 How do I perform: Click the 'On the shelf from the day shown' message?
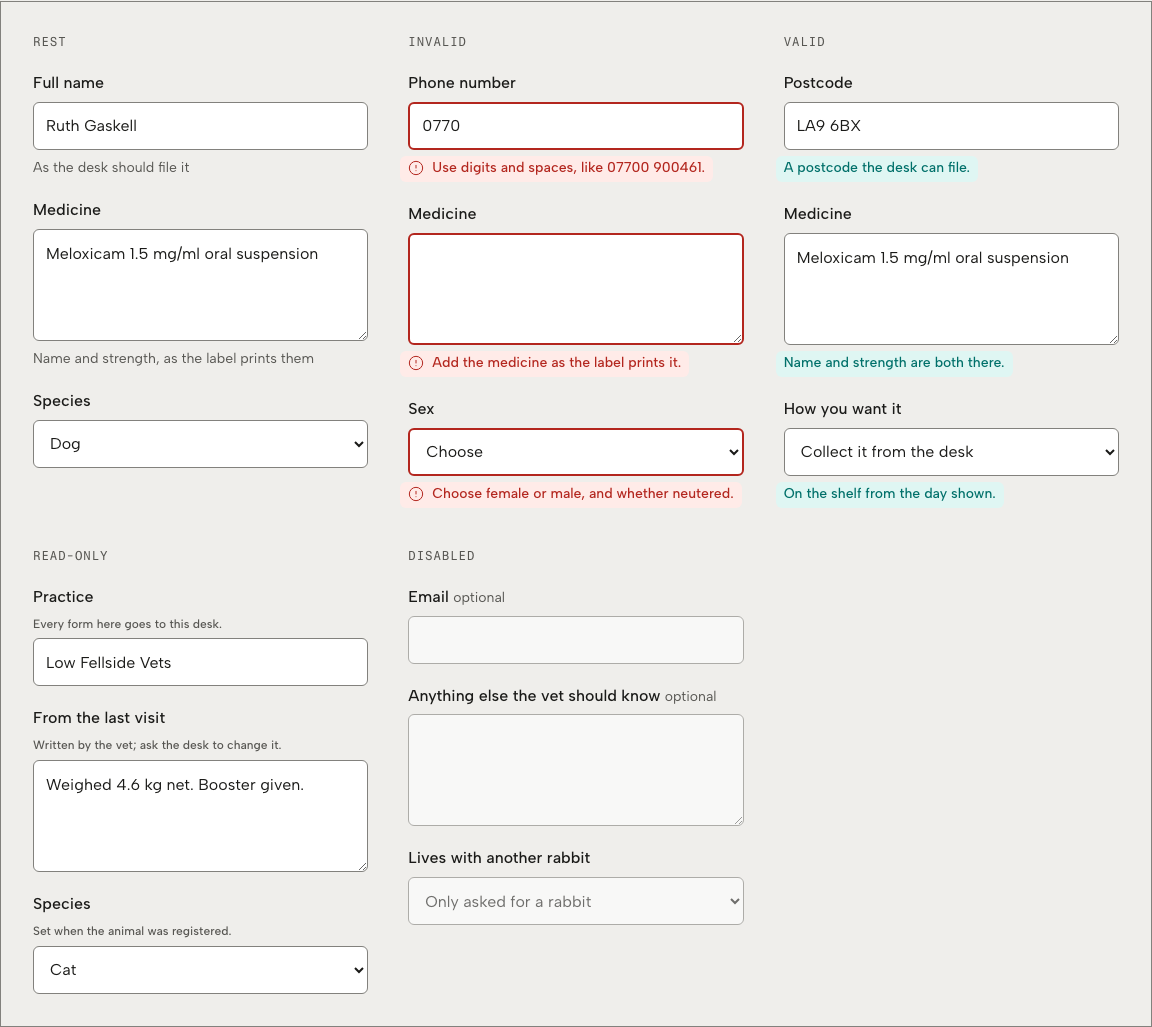click(890, 493)
